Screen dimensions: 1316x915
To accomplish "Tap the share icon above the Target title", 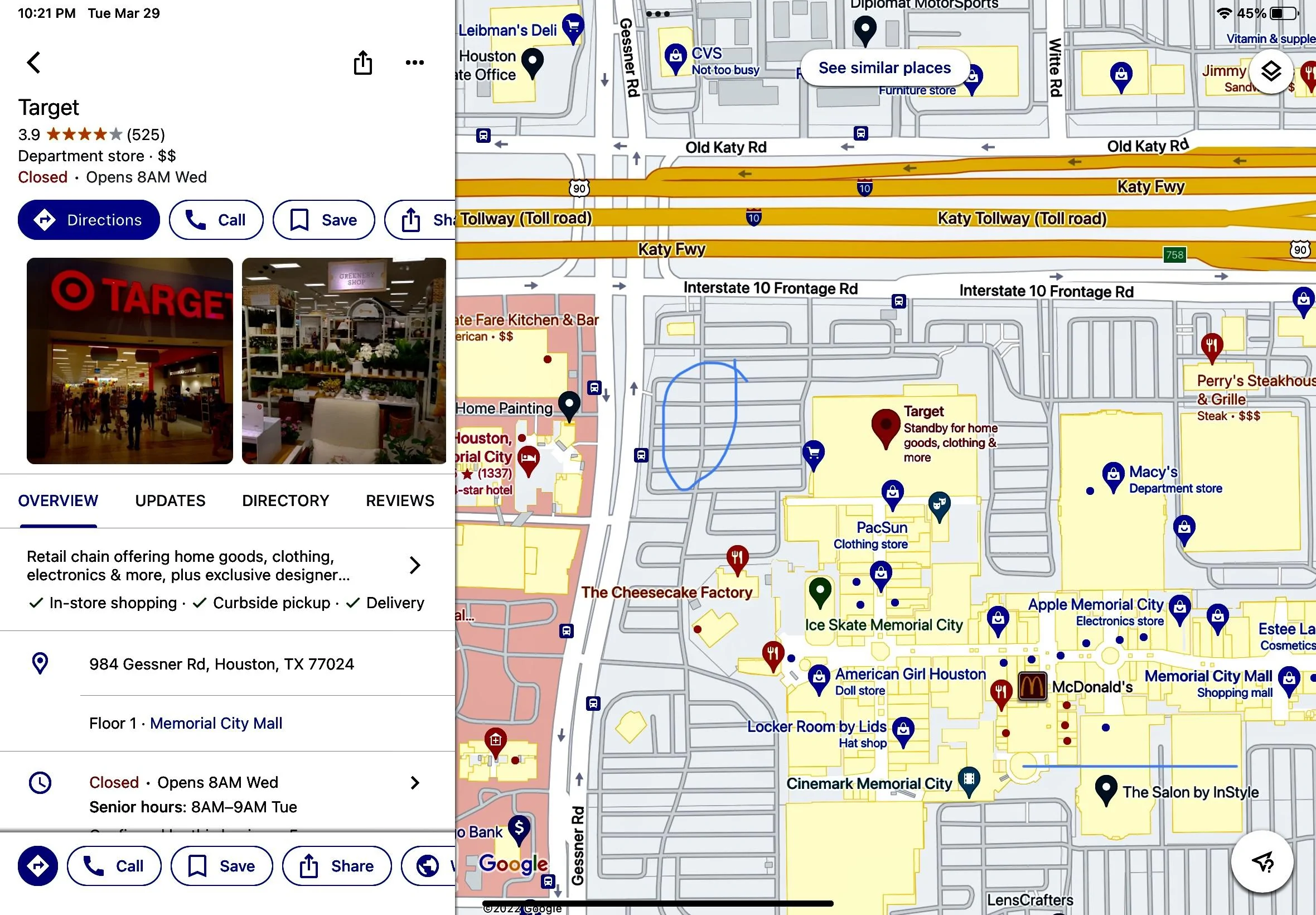I will [362, 62].
